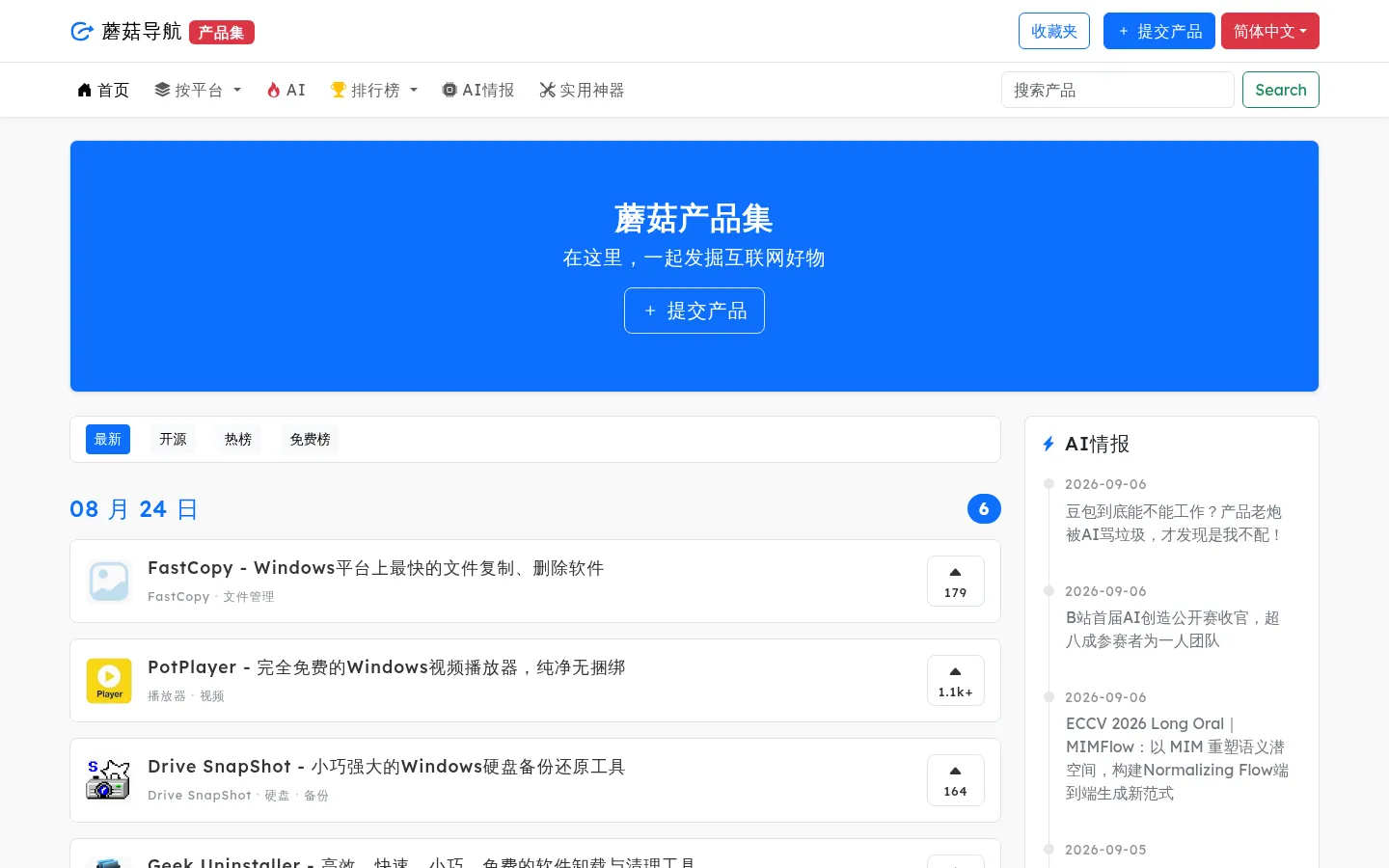Click the PotPlayer yellow app icon
The width and height of the screenshot is (1389, 868).
pos(109,681)
